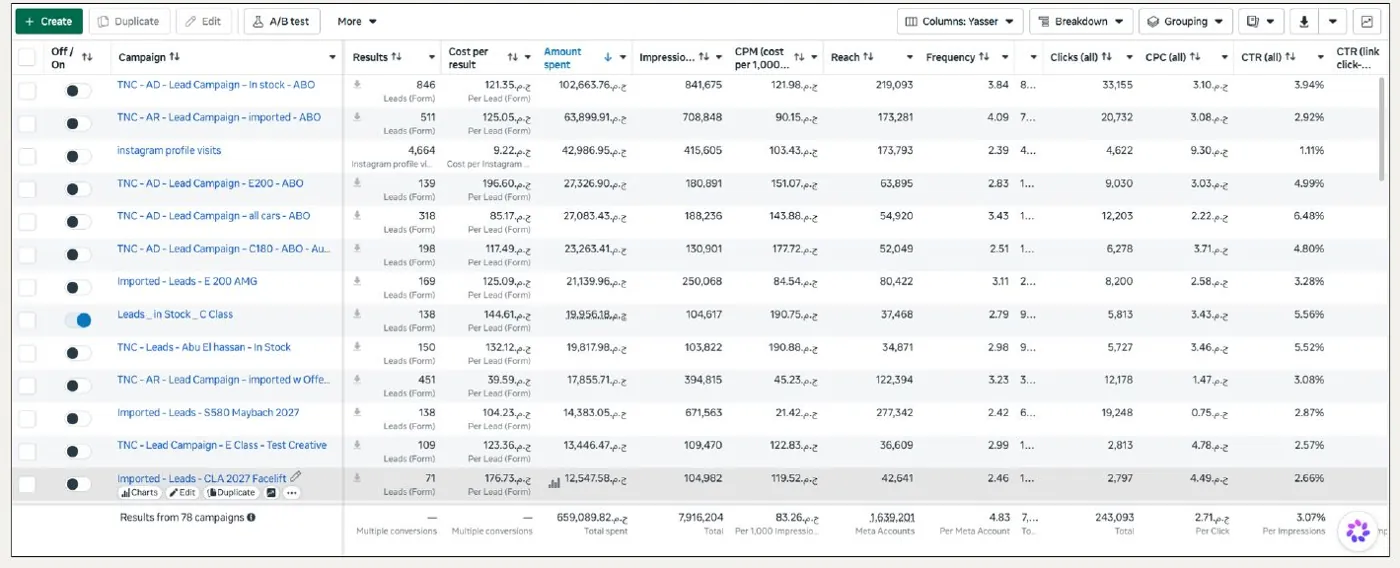Click results download icon in In stock - ABO row

357,85
